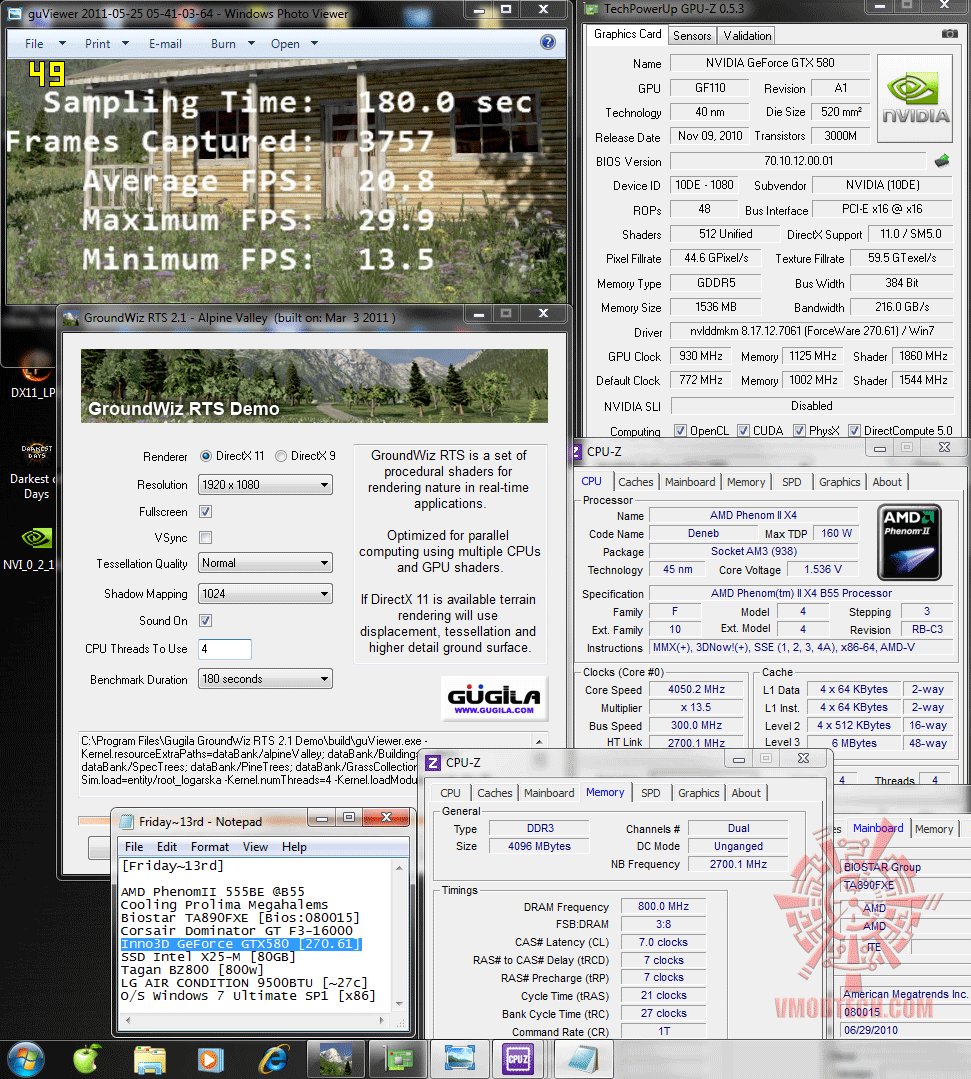The width and height of the screenshot is (971, 1079).
Task: Toggle the CUDA checkbox in GPU-Z
Action: click(743, 430)
